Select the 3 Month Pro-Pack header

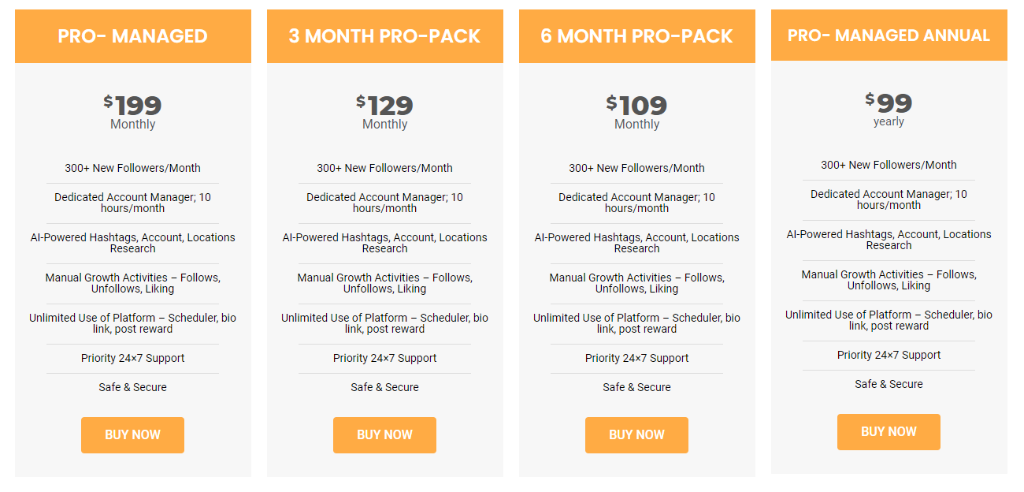[385, 36]
